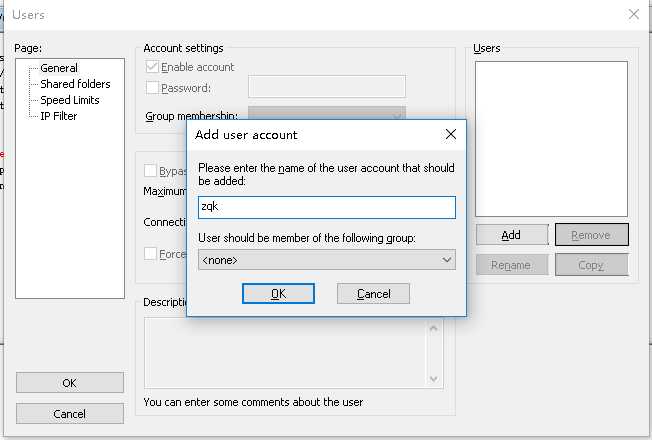Click the Remove button under the Users list

[x=591, y=235]
